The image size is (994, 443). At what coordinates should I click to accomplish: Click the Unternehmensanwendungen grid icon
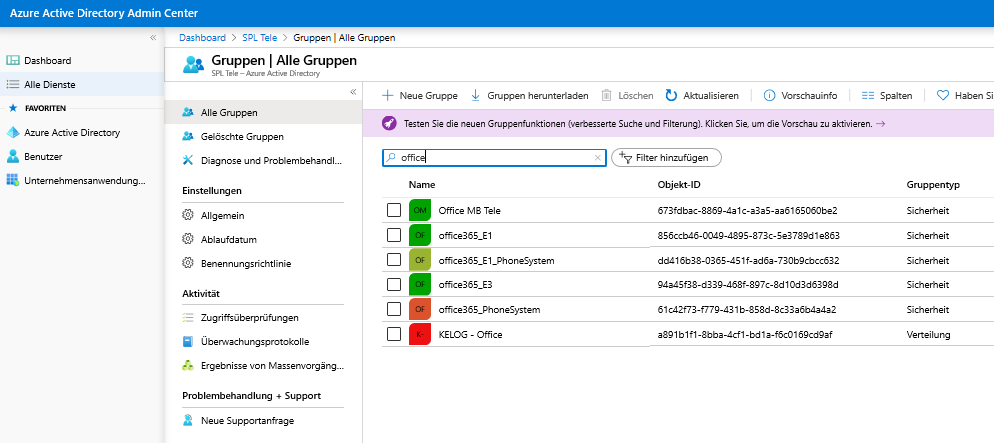point(13,181)
